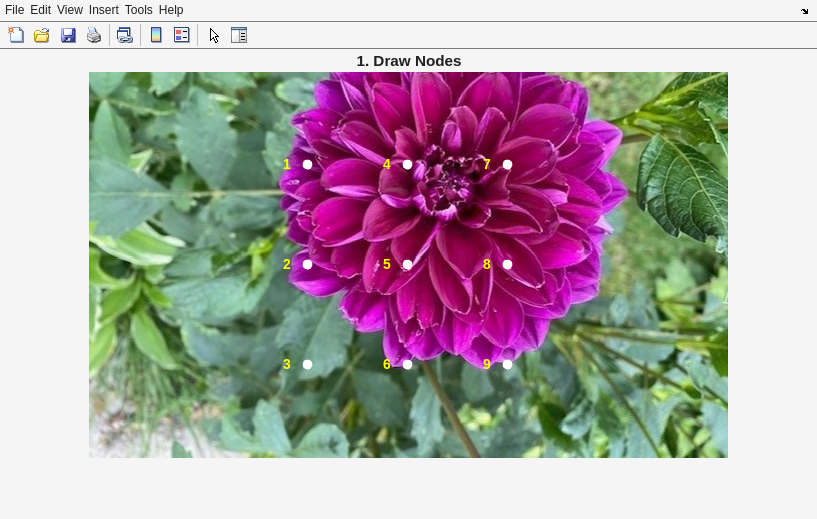Click white node 1 on the image
Screen dimensions: 817x519
click(307, 164)
